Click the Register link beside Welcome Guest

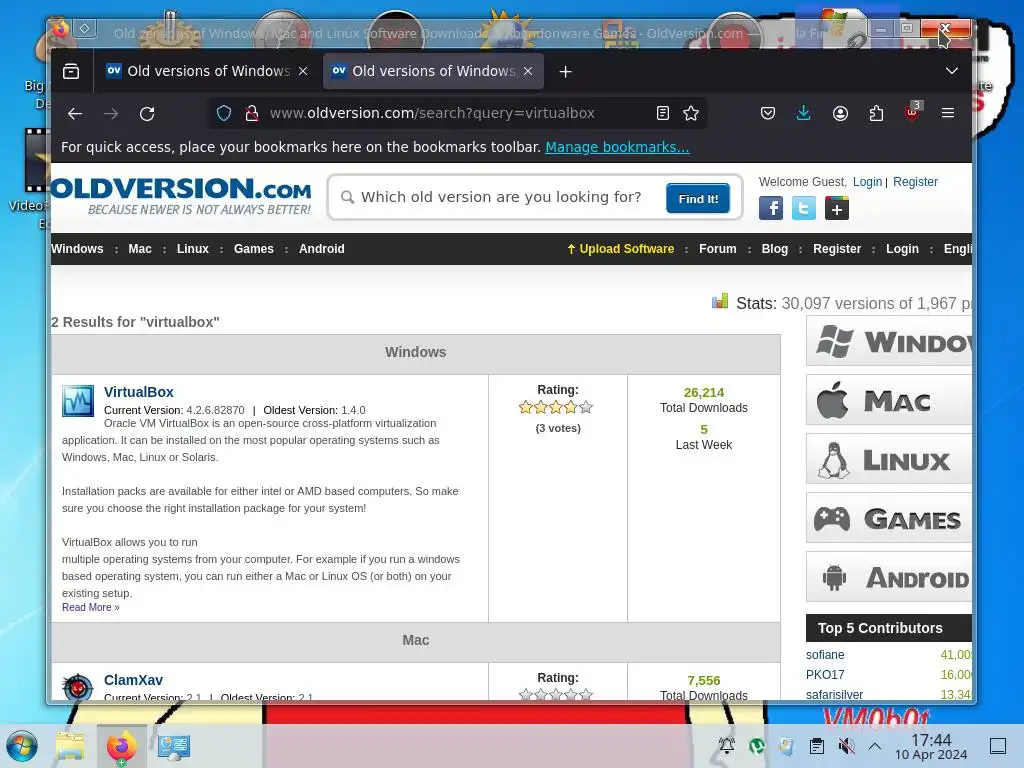(915, 182)
